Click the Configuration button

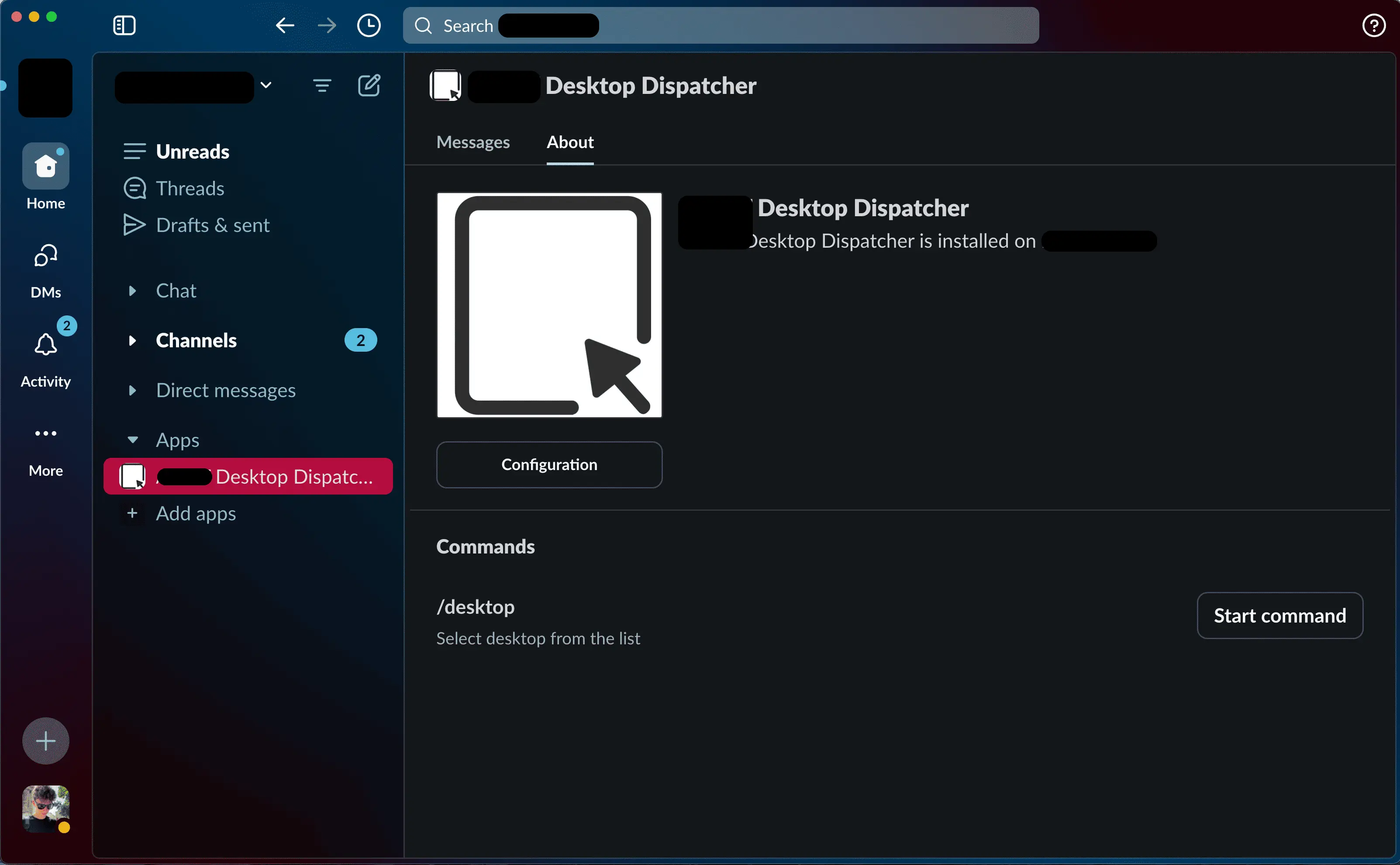pyautogui.click(x=549, y=464)
